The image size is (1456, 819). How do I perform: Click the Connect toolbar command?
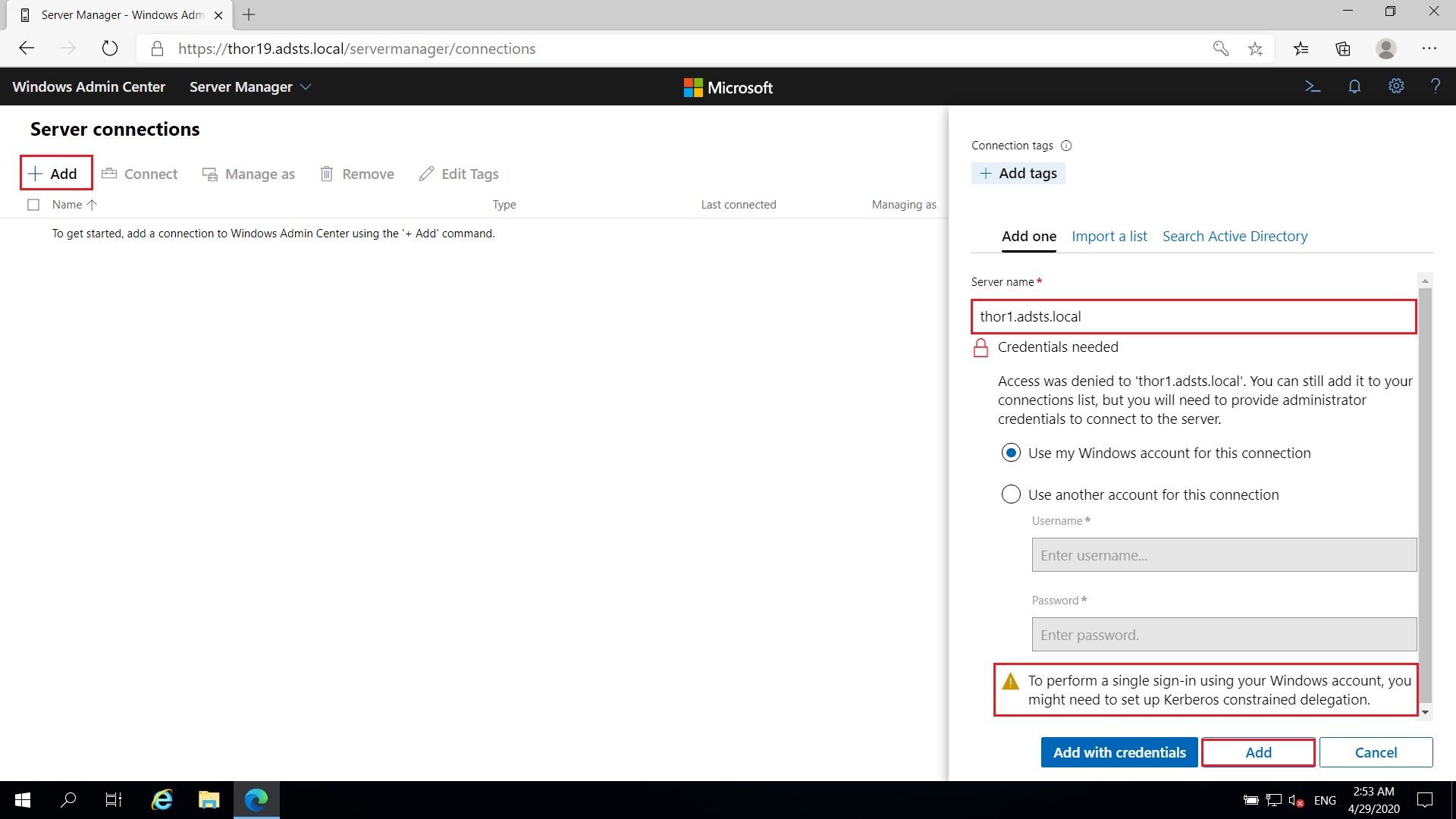coord(140,174)
